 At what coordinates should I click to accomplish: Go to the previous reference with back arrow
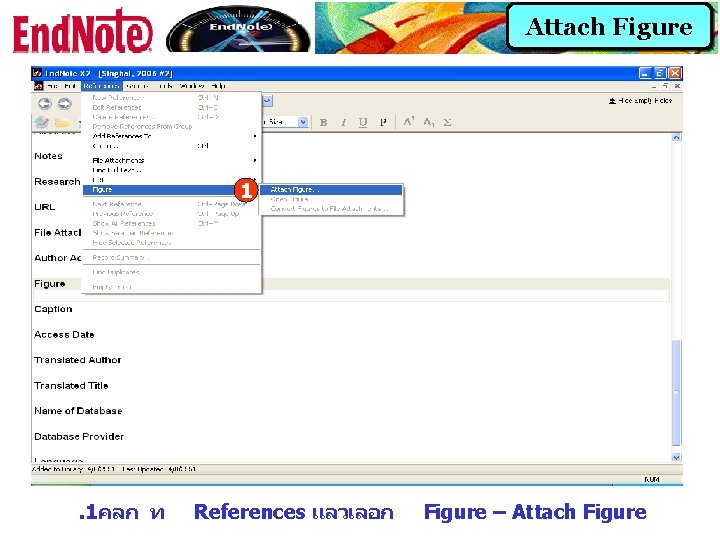click(45, 103)
